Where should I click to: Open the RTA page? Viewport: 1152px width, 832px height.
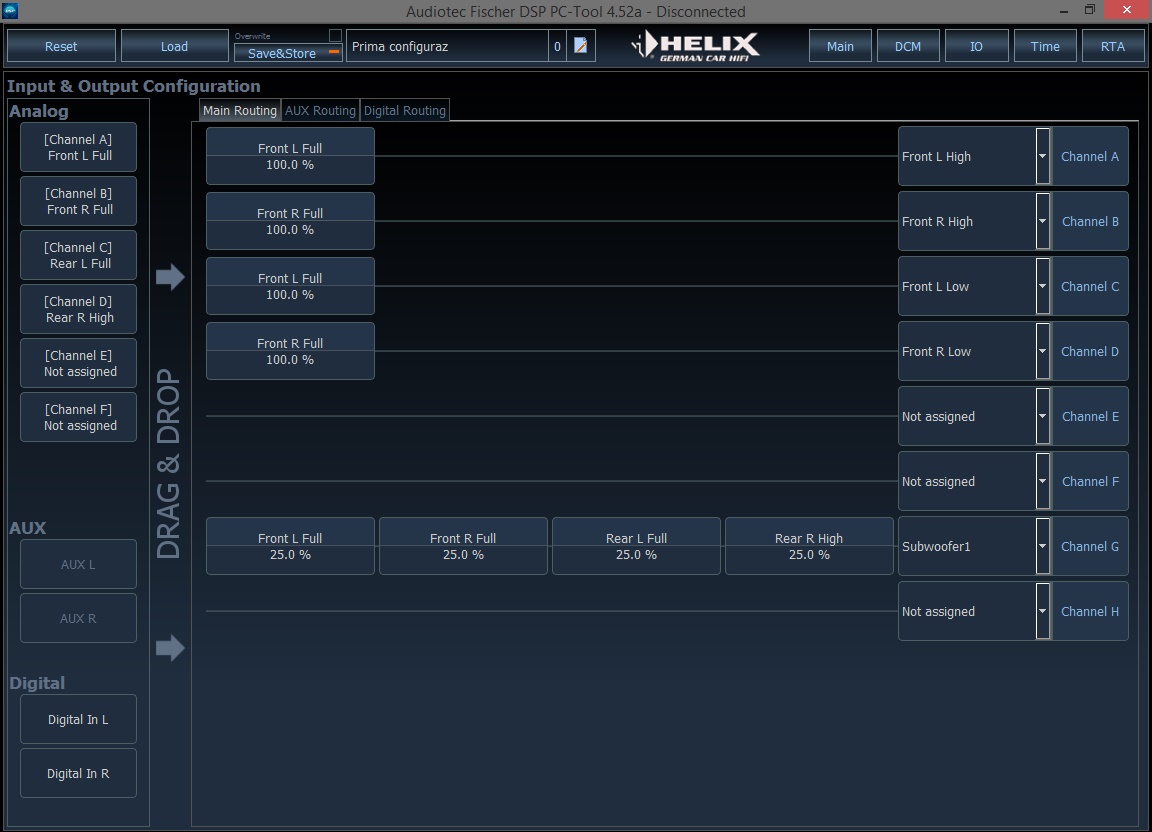(x=1112, y=46)
